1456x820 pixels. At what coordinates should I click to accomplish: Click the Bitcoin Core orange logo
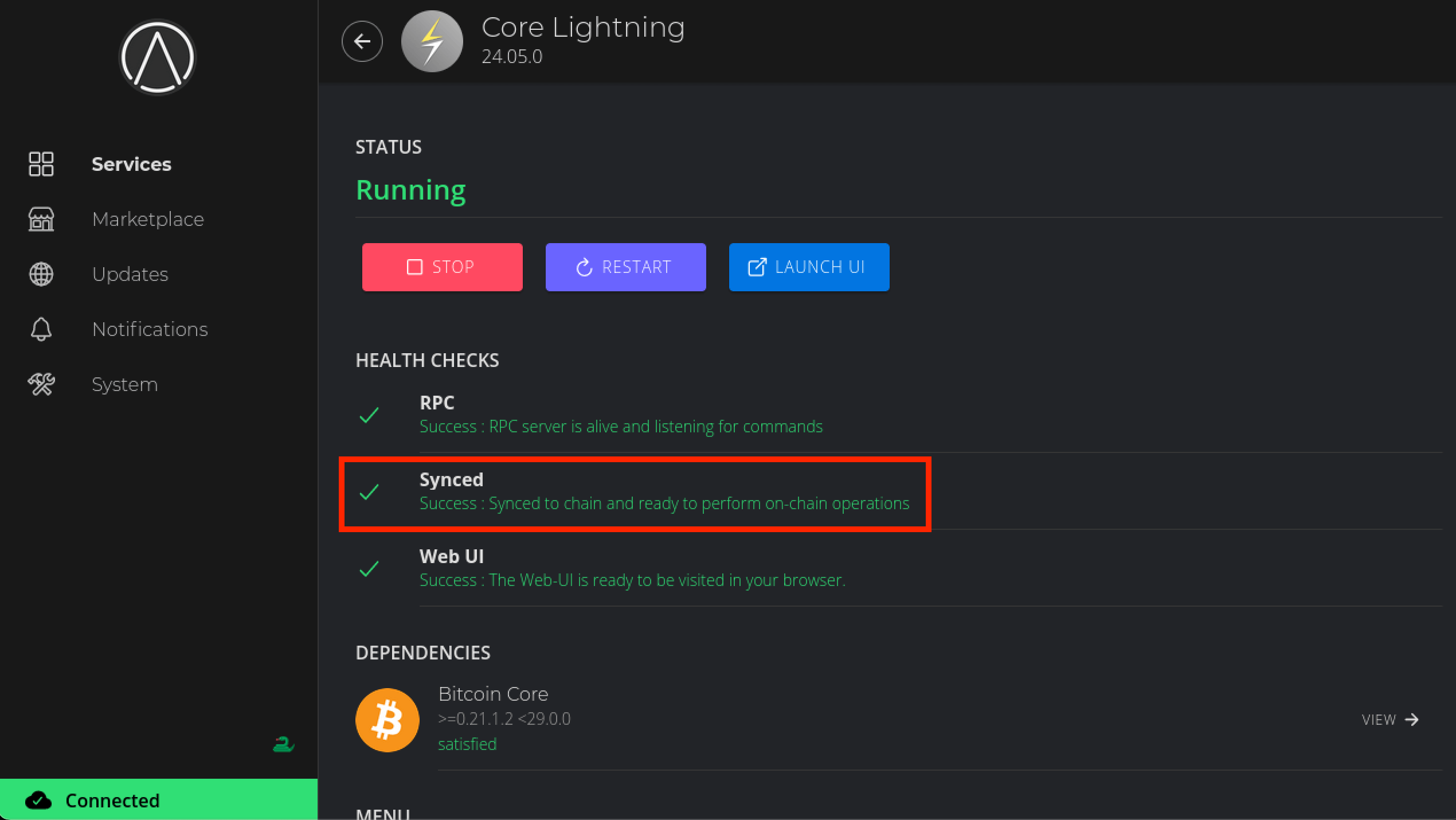388,720
